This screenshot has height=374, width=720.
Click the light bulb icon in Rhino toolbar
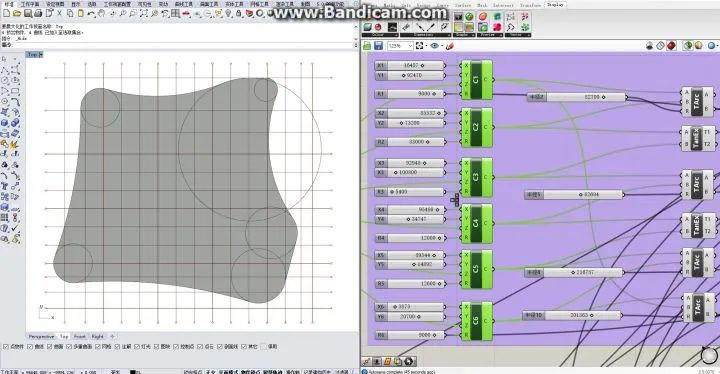pyautogui.click(x=228, y=13)
